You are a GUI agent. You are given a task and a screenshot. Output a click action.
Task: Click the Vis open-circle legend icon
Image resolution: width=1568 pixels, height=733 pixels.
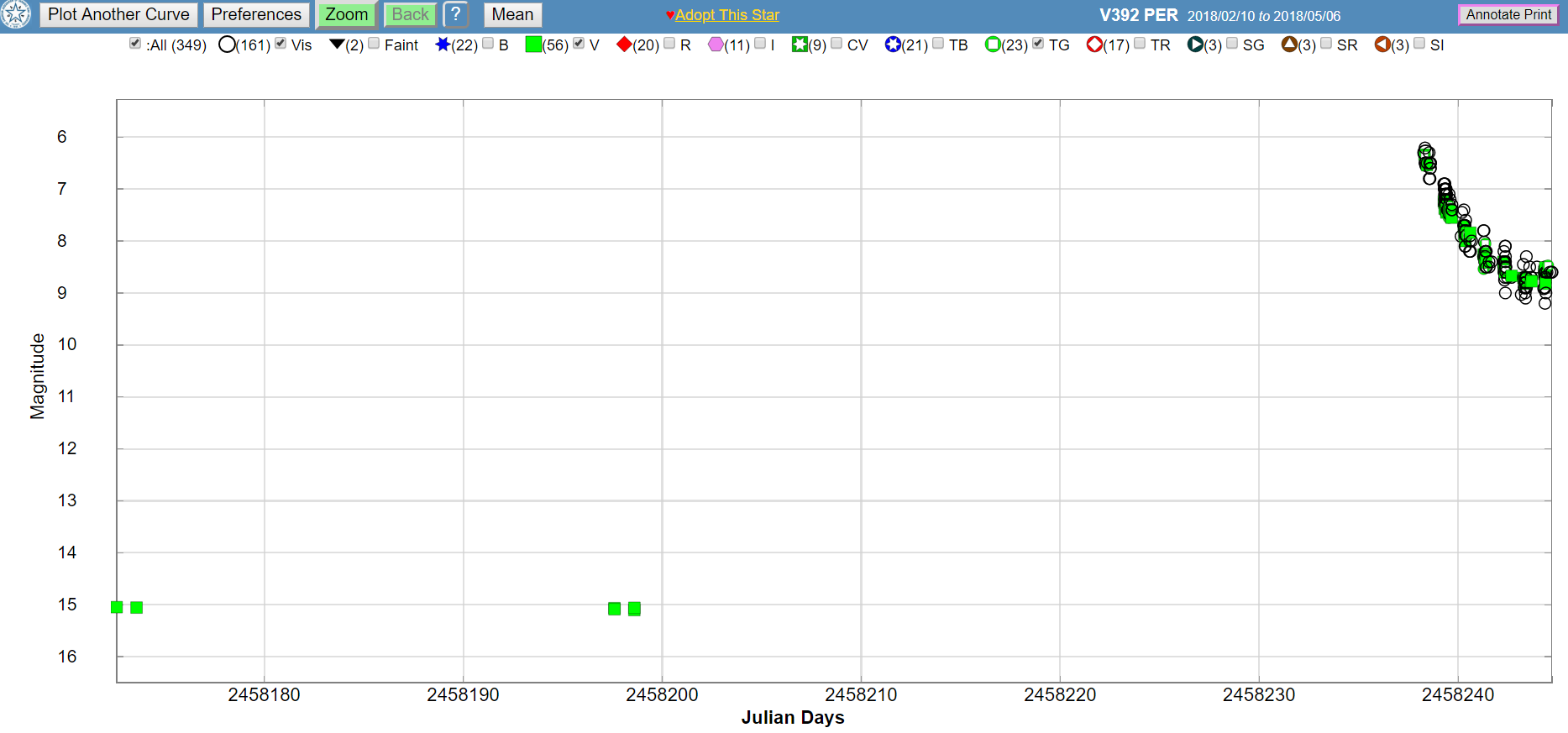click(x=227, y=45)
